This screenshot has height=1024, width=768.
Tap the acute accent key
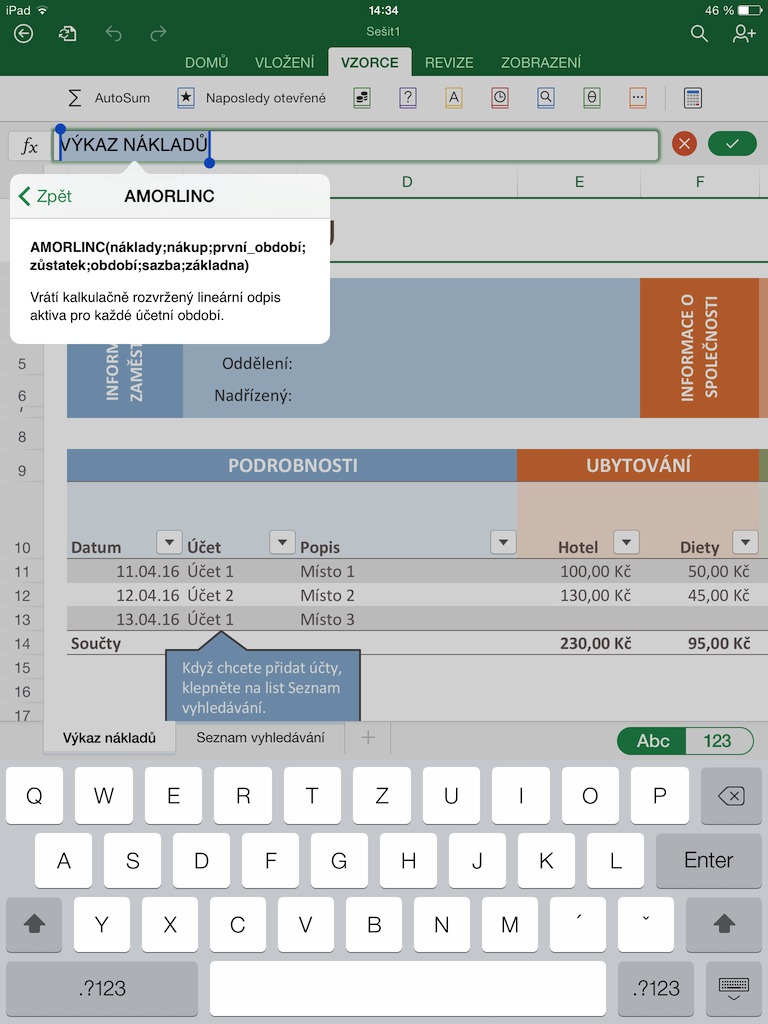tap(578, 925)
